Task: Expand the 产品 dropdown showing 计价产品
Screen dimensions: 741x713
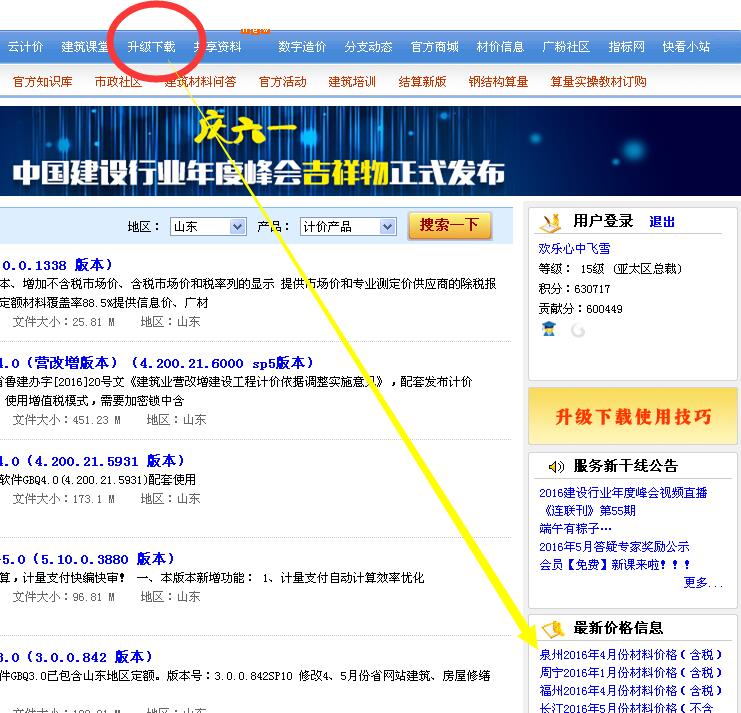Action: (x=347, y=227)
